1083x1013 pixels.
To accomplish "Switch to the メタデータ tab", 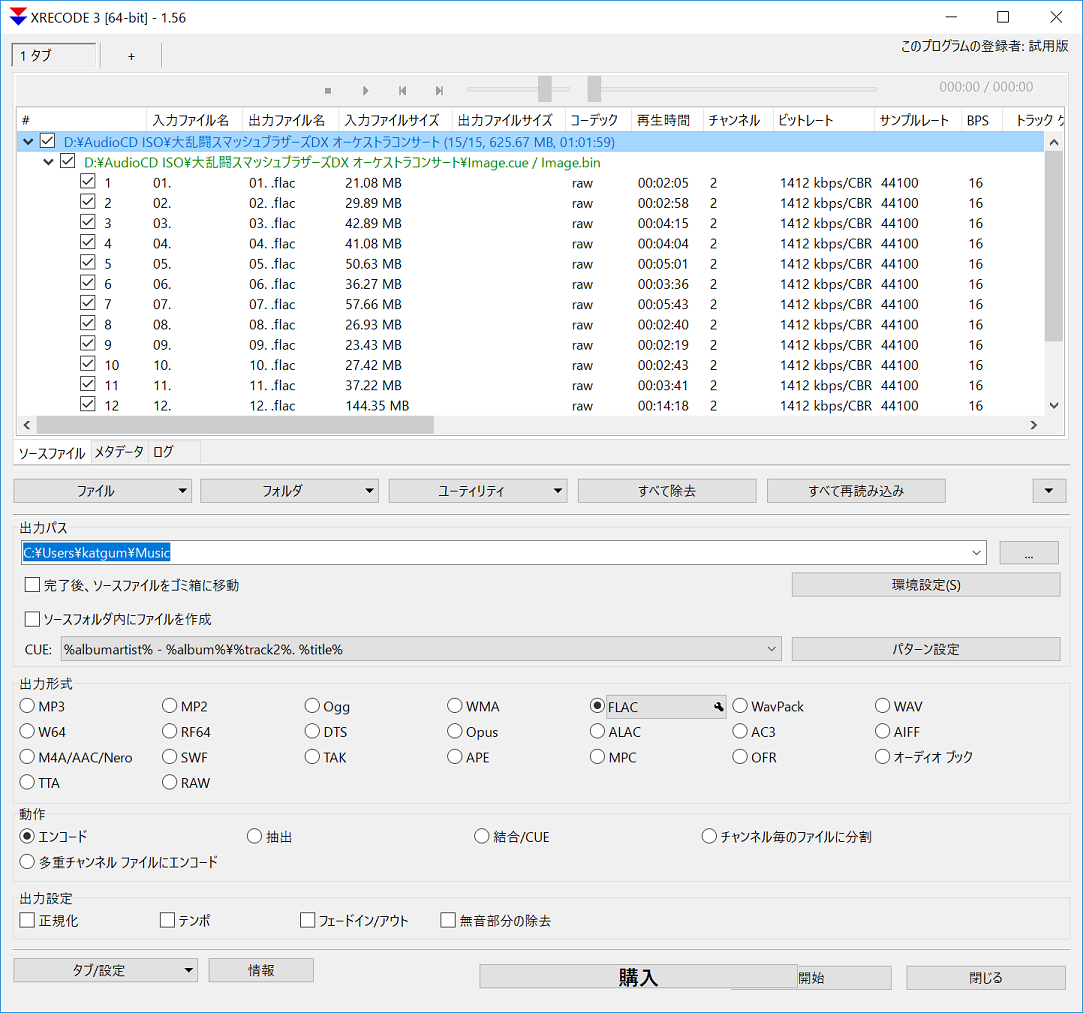I will pyautogui.click(x=119, y=453).
